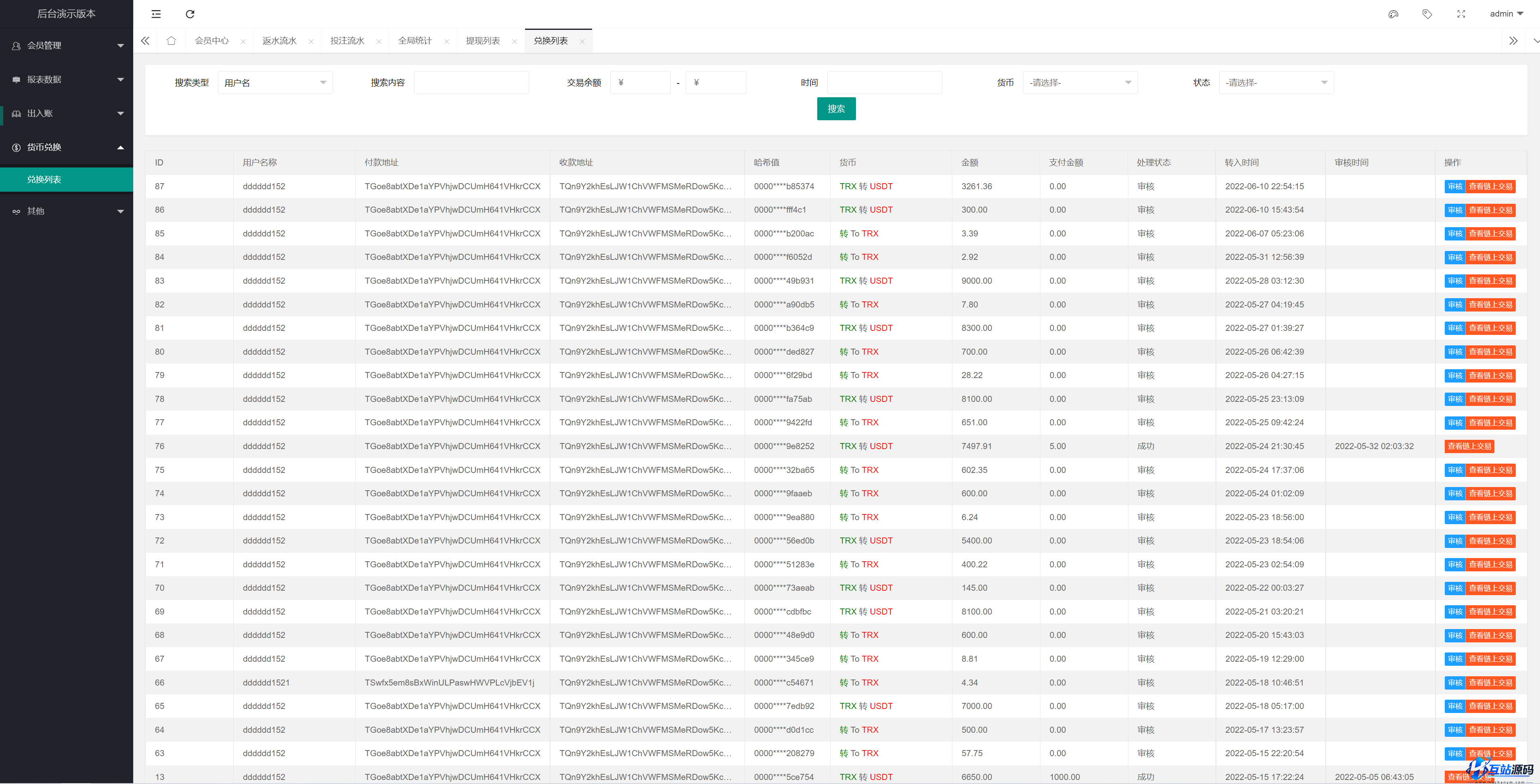Close the 兑换列表 tab
This screenshot has height=784, width=1540.
click(x=582, y=41)
